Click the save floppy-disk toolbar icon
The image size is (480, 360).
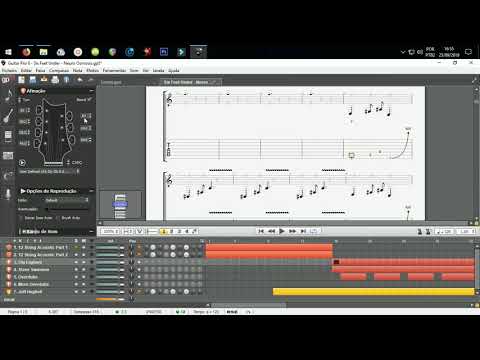coord(33,80)
